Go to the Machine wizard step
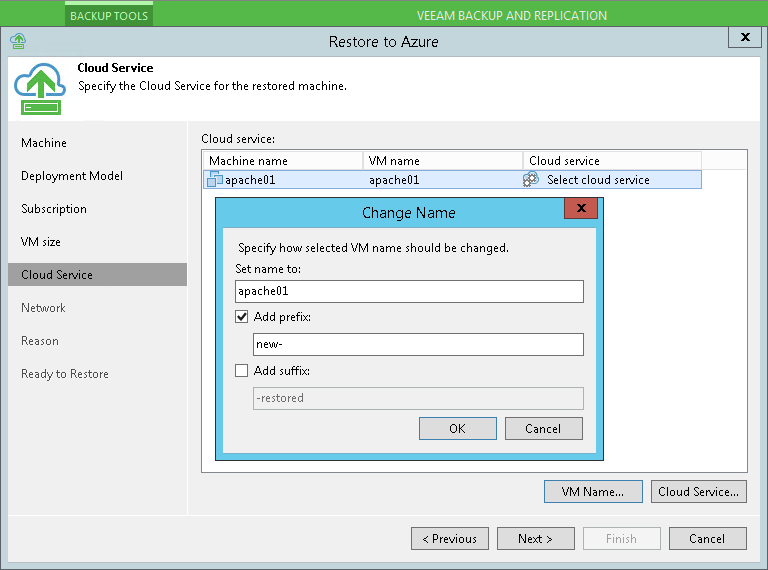 (x=44, y=143)
